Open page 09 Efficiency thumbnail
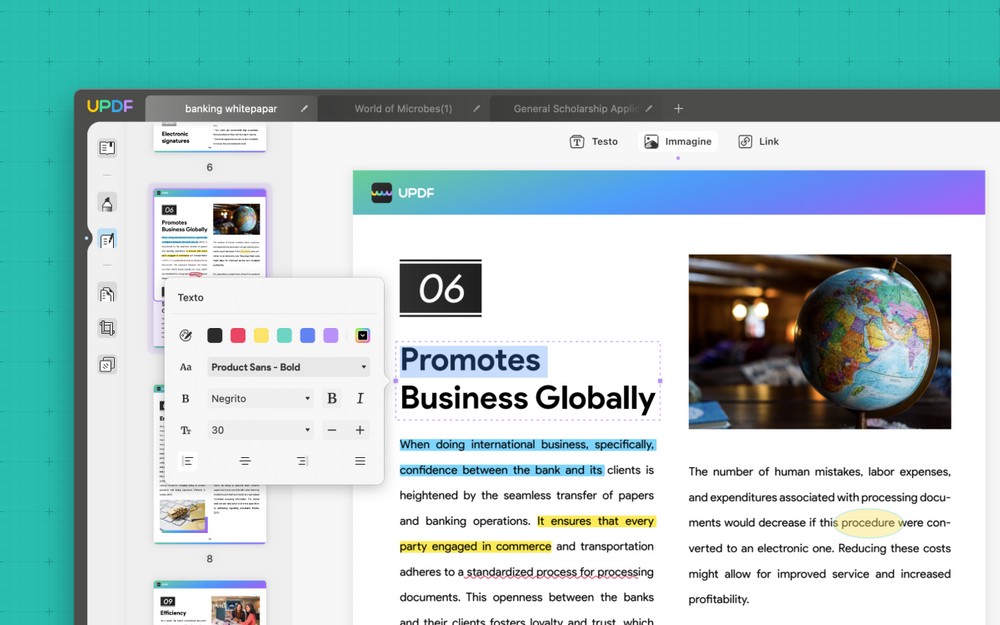 210,603
